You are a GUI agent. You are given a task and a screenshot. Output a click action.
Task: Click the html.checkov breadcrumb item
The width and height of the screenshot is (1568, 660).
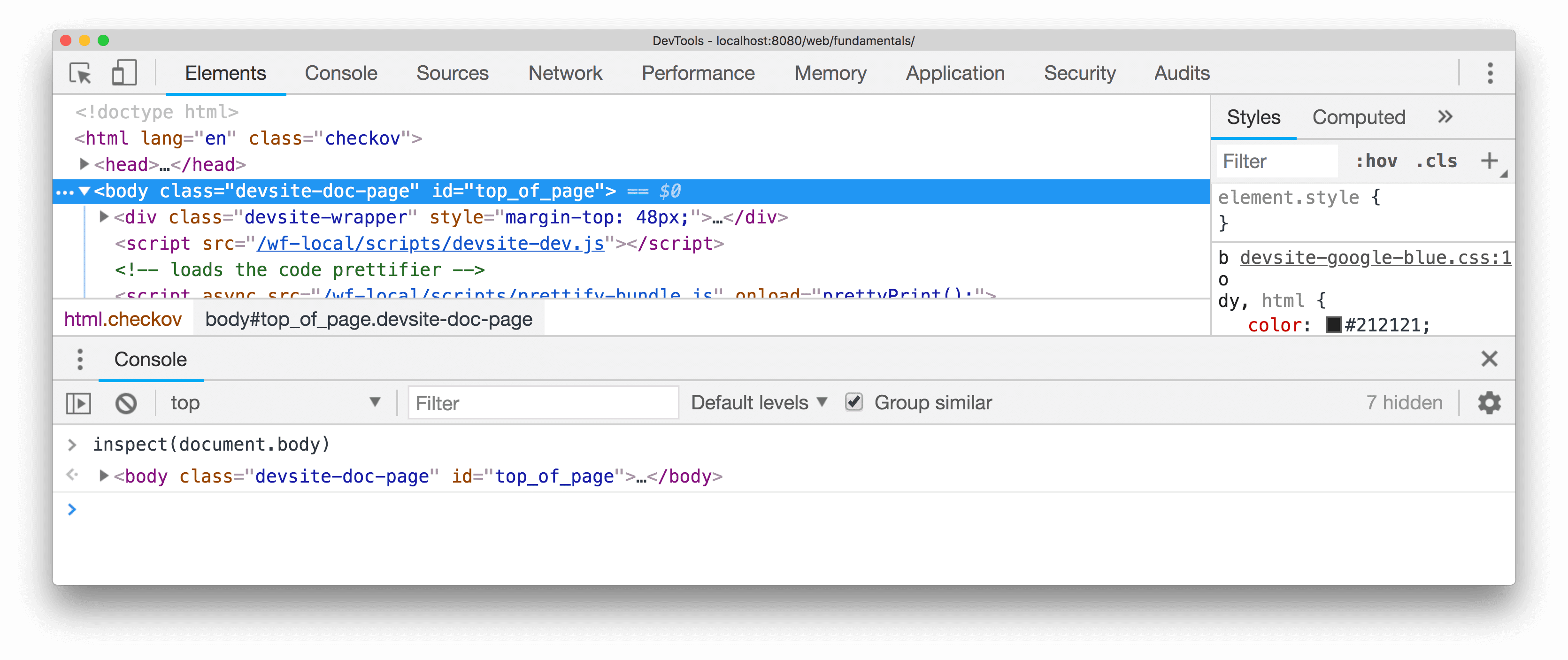[123, 320]
